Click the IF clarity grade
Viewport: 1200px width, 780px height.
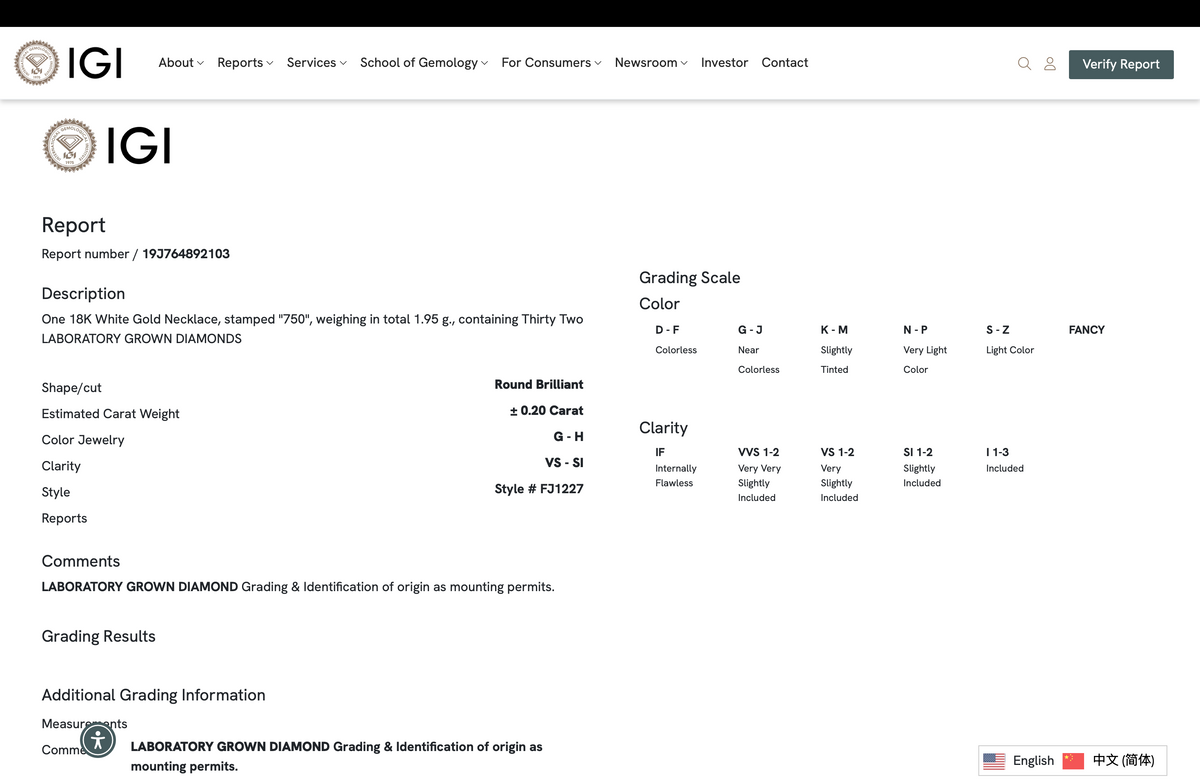660,452
